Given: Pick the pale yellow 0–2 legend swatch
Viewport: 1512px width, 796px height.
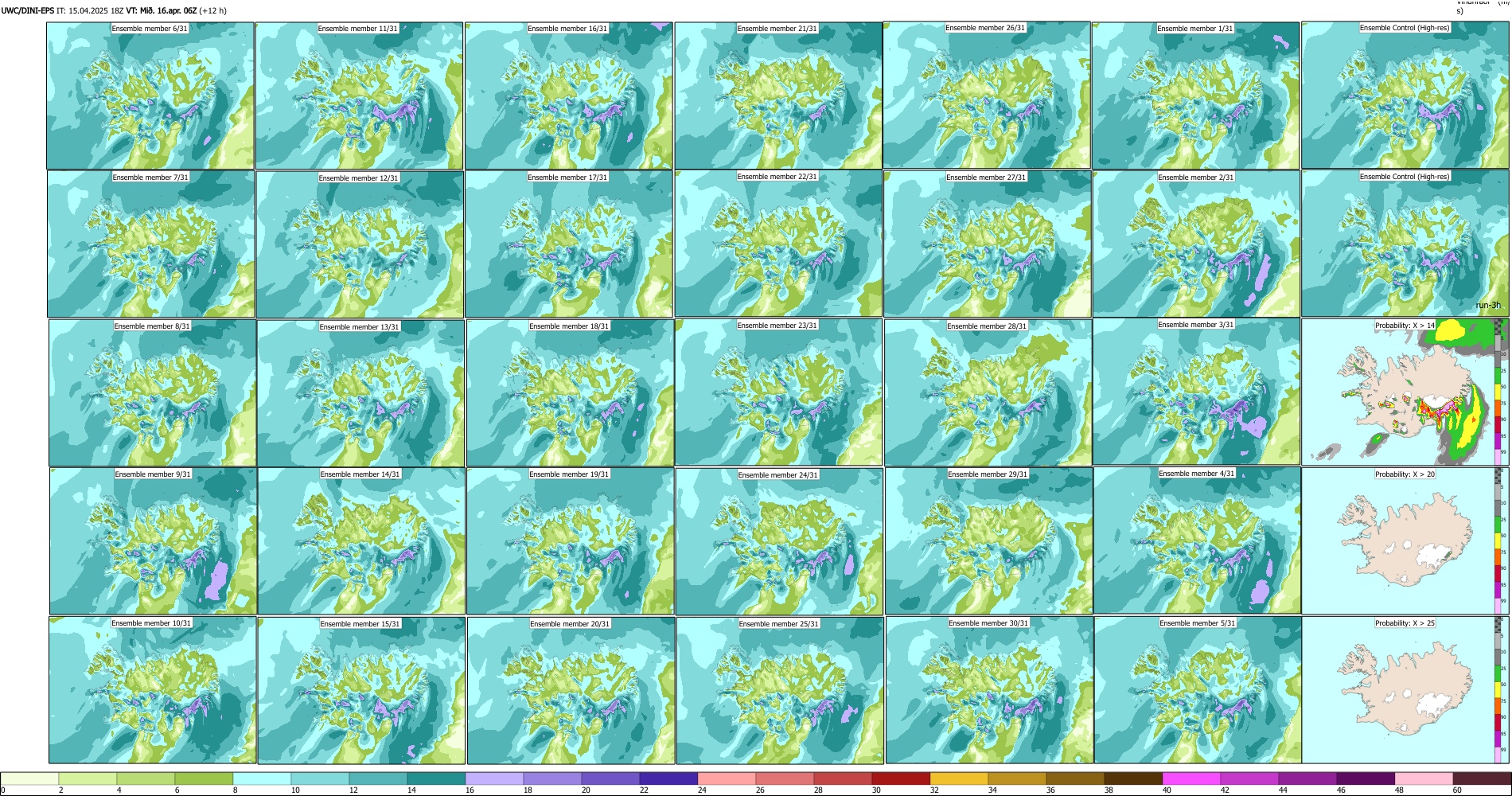Looking at the screenshot, I should click(29, 778).
